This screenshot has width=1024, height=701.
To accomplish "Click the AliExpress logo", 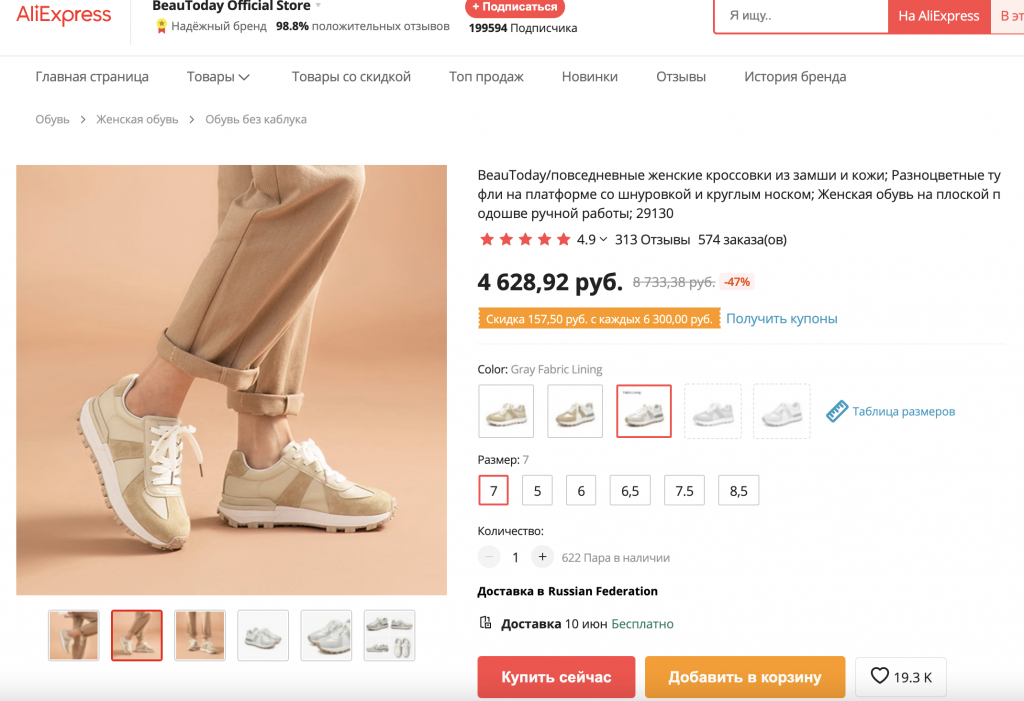I will [63, 15].
